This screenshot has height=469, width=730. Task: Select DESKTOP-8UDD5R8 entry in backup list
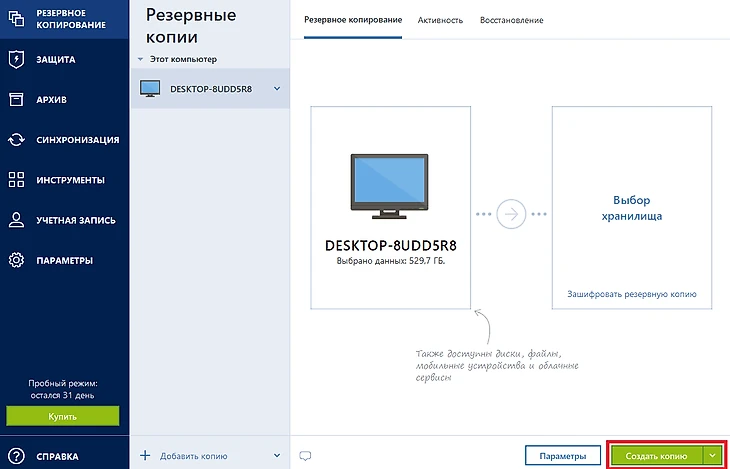click(210, 88)
